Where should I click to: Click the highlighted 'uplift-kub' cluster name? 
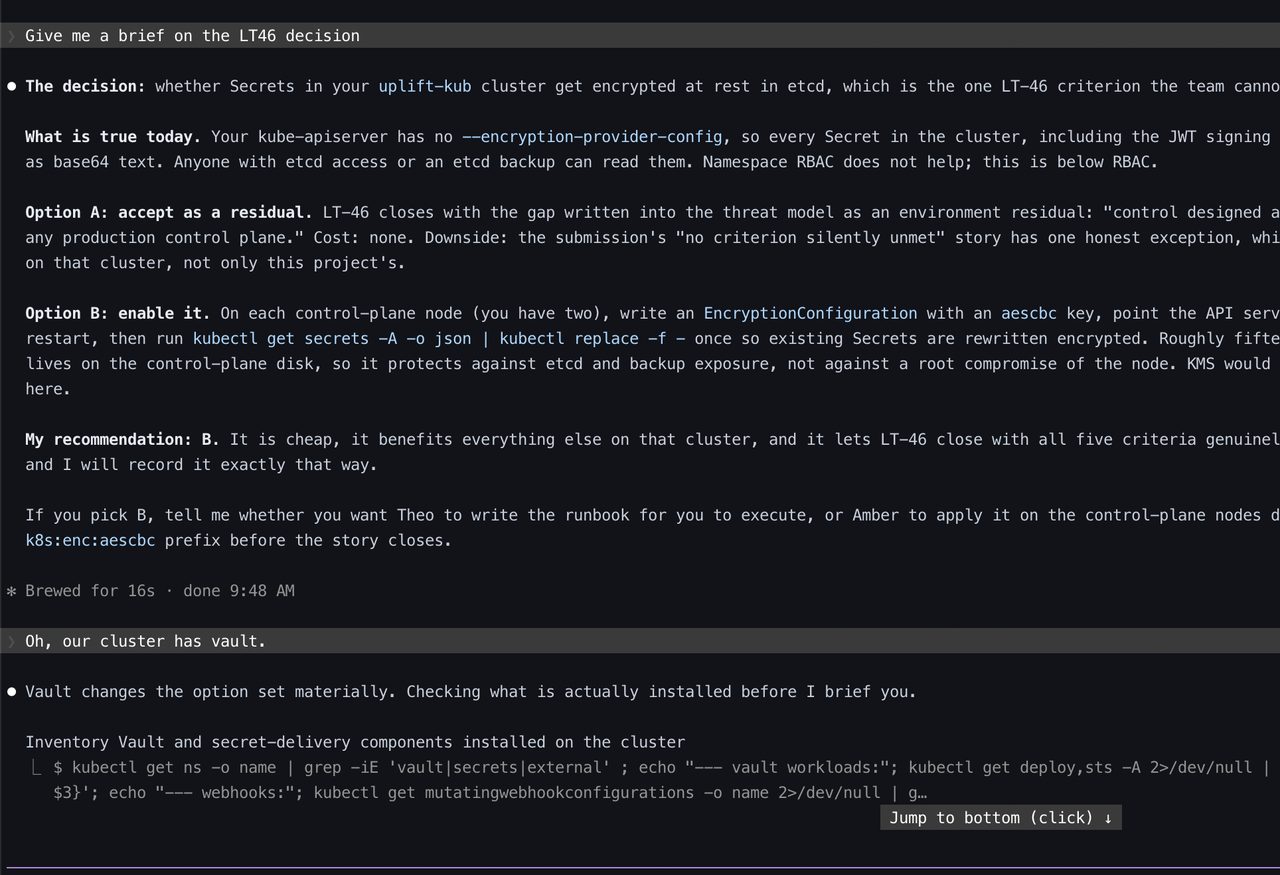425,86
